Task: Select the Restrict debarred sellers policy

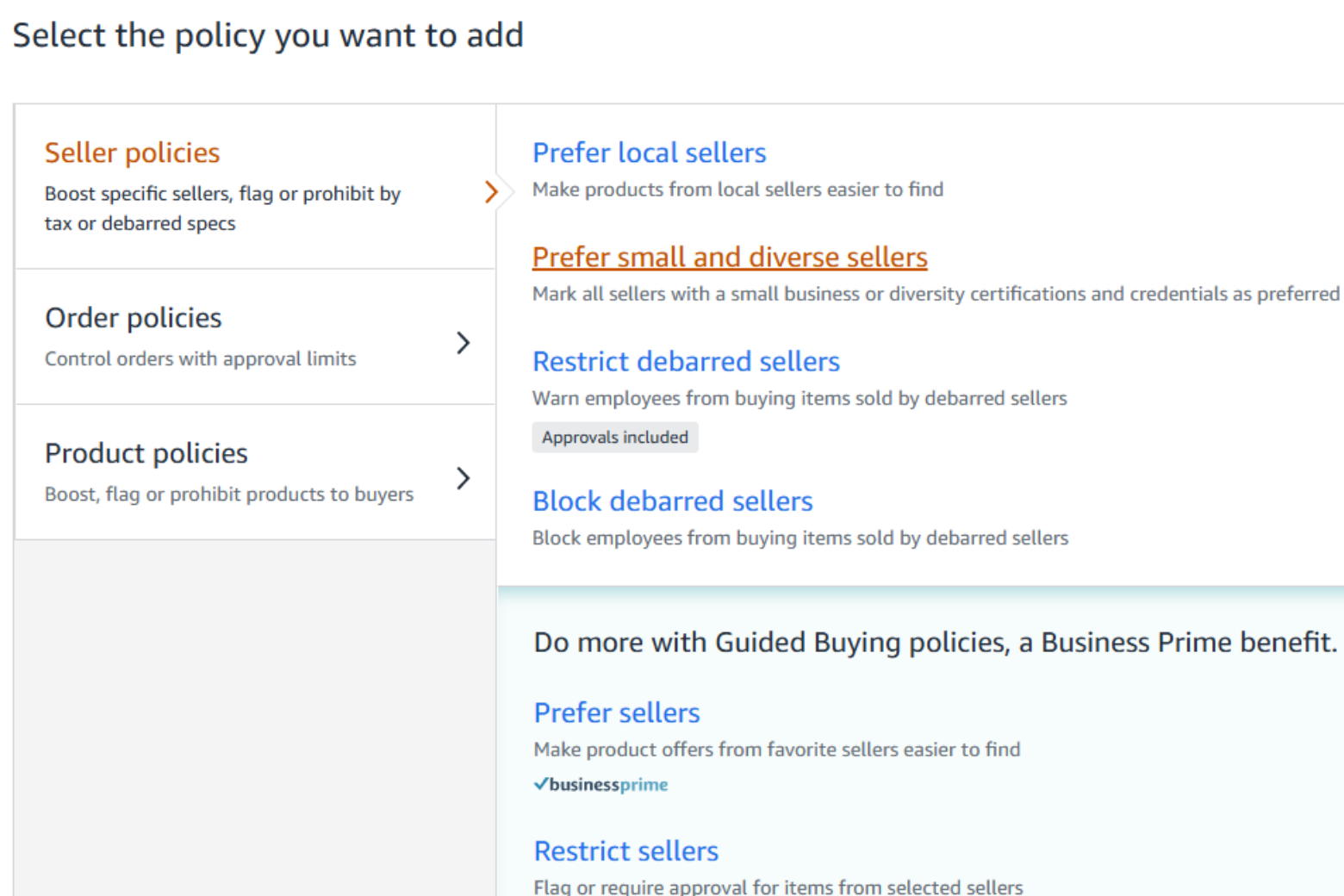Action: (686, 361)
